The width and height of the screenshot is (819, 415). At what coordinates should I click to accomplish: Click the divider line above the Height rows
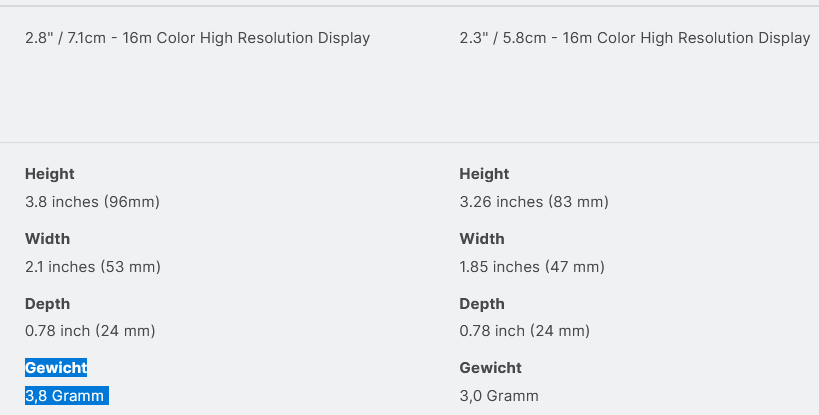[409, 143]
